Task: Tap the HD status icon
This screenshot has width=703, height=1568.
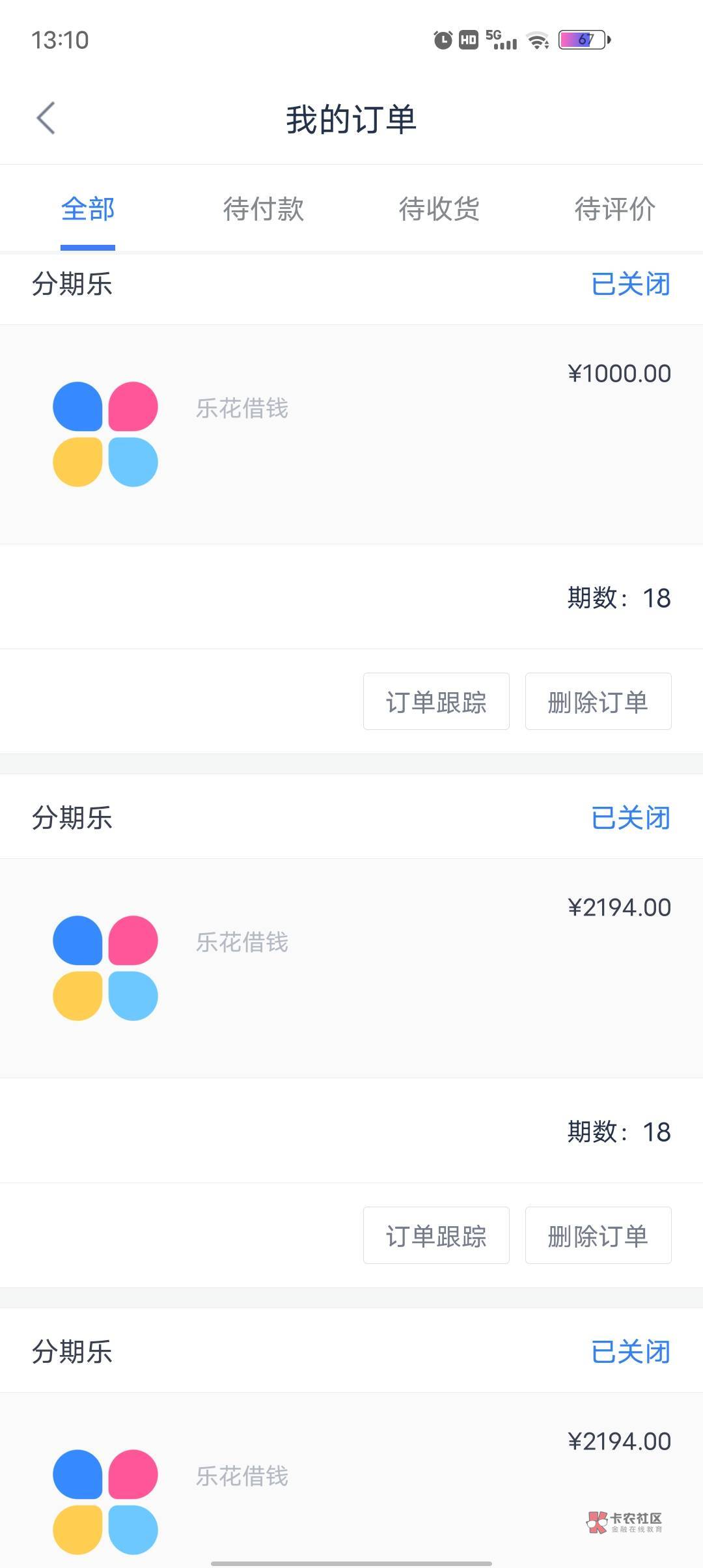Action: [x=469, y=40]
